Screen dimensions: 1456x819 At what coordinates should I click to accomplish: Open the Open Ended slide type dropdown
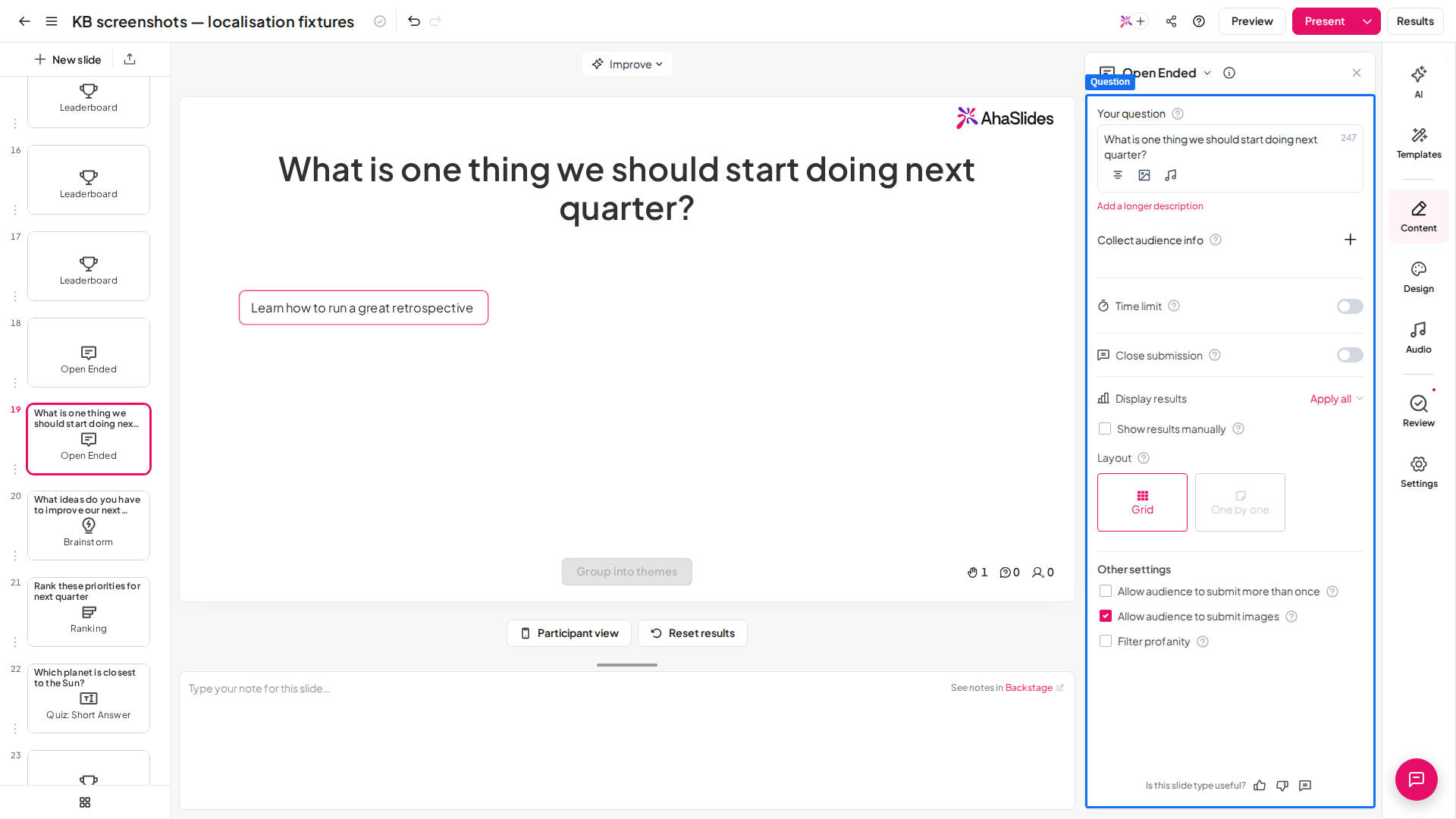point(1207,73)
